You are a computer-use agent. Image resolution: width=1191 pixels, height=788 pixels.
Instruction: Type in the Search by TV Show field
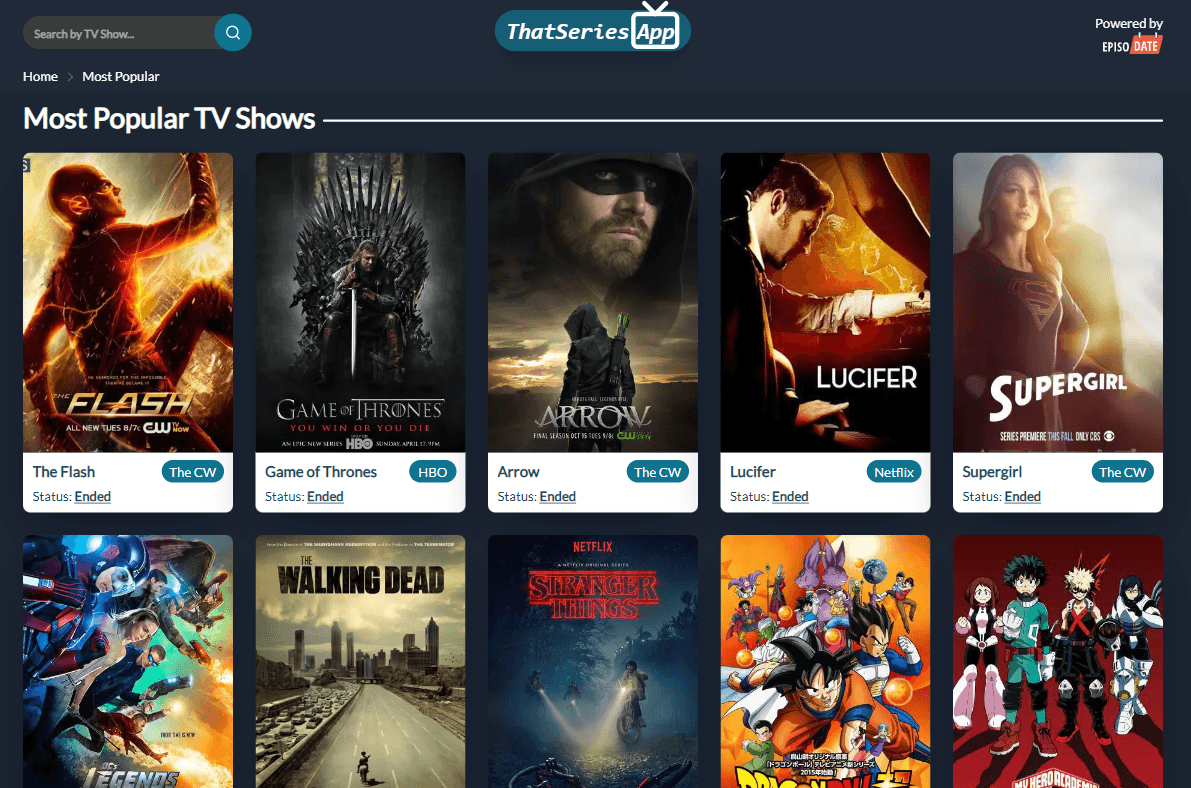click(x=118, y=34)
